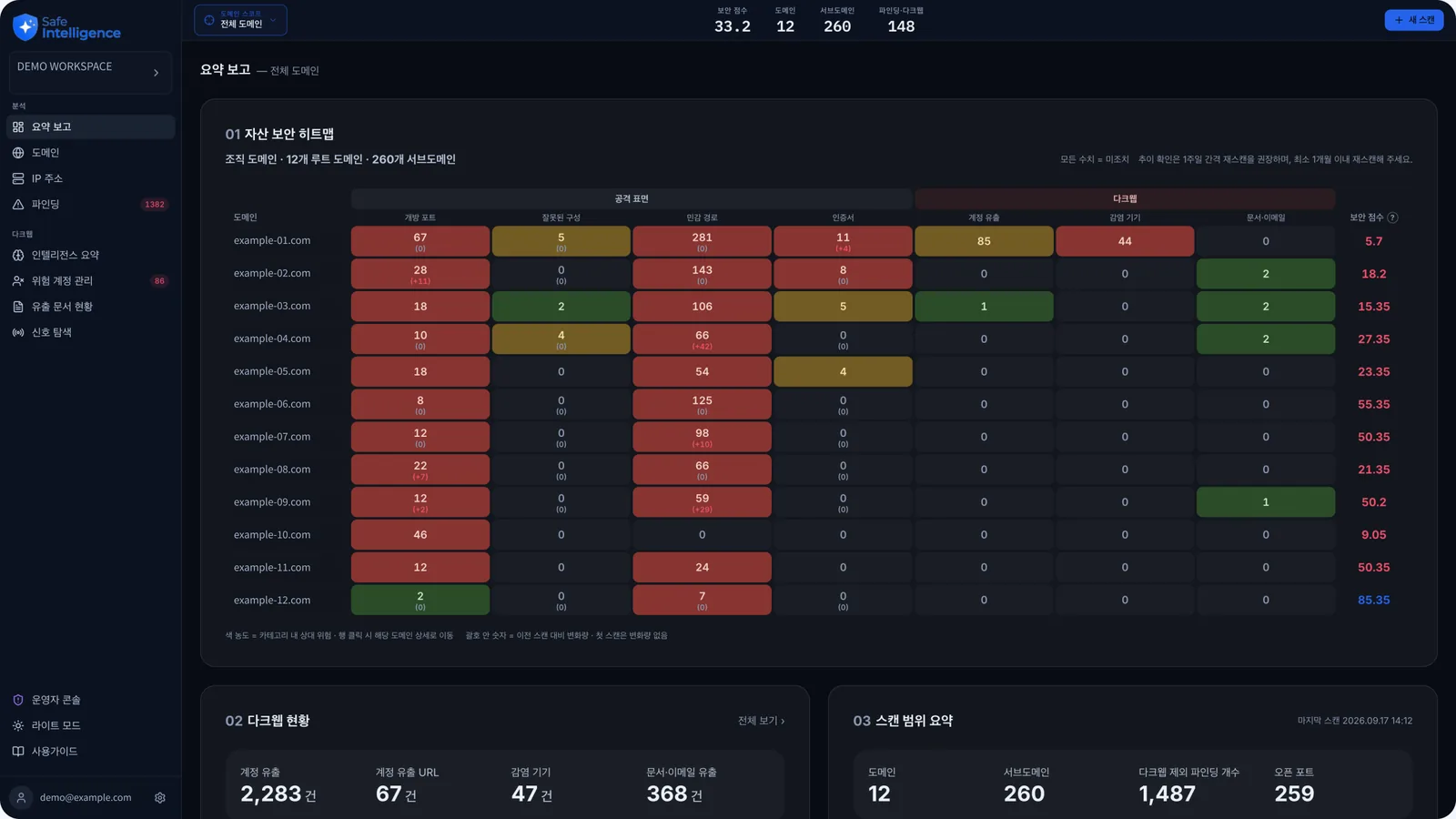This screenshot has height=819, width=1456.
Task: Open the 요약 보고 sidebar icon
Action: click(18, 127)
